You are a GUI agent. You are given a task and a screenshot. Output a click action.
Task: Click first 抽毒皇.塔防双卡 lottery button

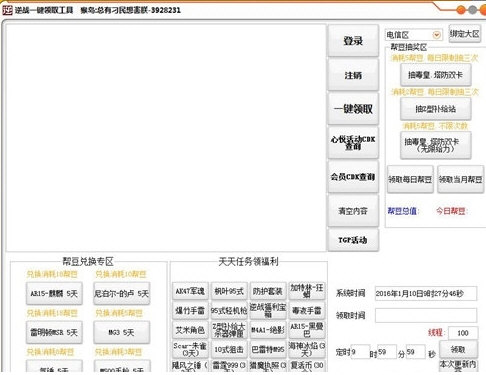(436, 75)
